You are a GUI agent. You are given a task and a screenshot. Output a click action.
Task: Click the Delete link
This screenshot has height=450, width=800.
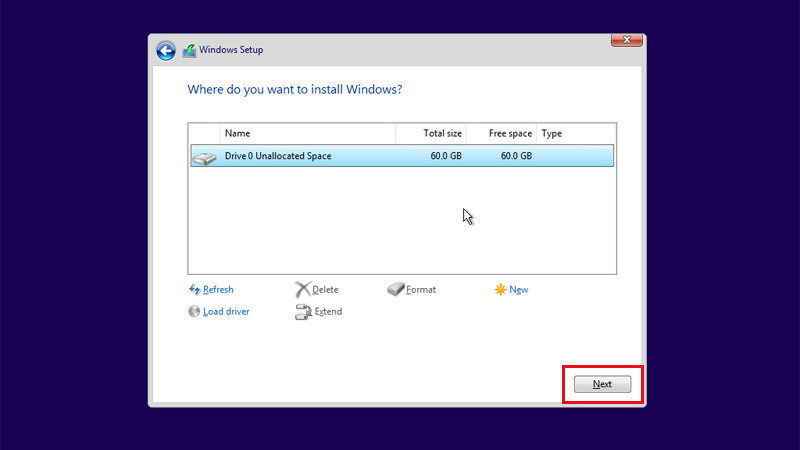(325, 289)
